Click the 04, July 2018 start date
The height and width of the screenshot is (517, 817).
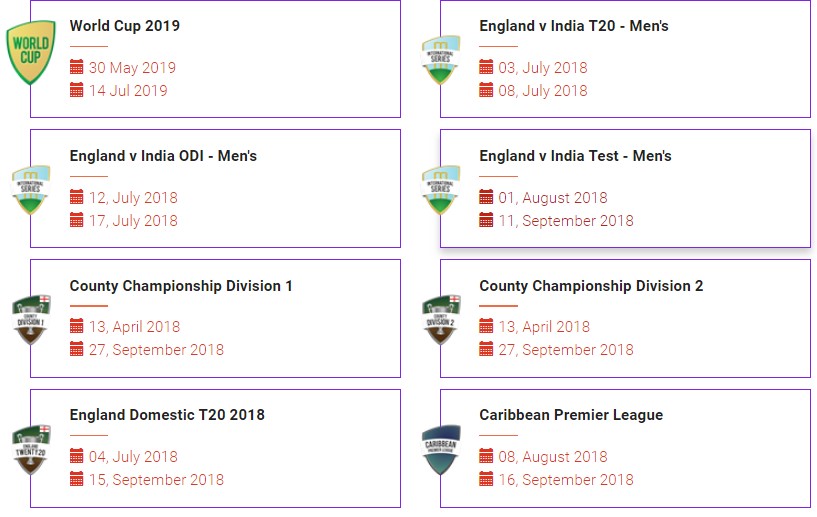click(x=133, y=457)
